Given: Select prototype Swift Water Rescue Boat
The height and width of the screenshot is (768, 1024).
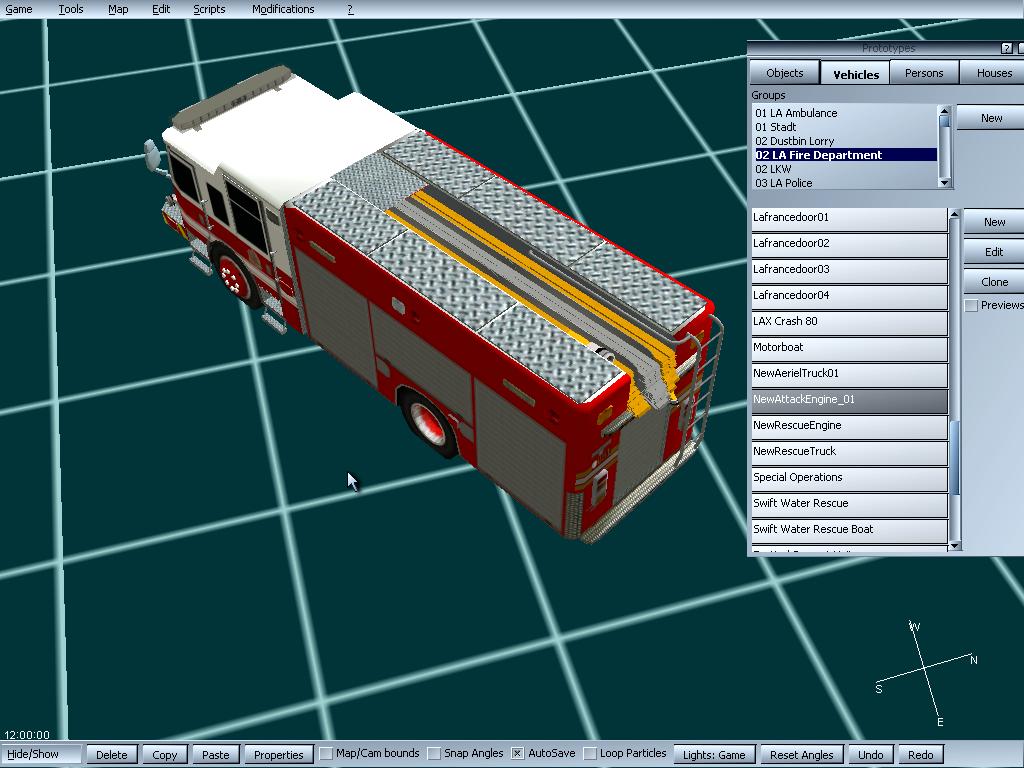Looking at the screenshot, I should (849, 531).
